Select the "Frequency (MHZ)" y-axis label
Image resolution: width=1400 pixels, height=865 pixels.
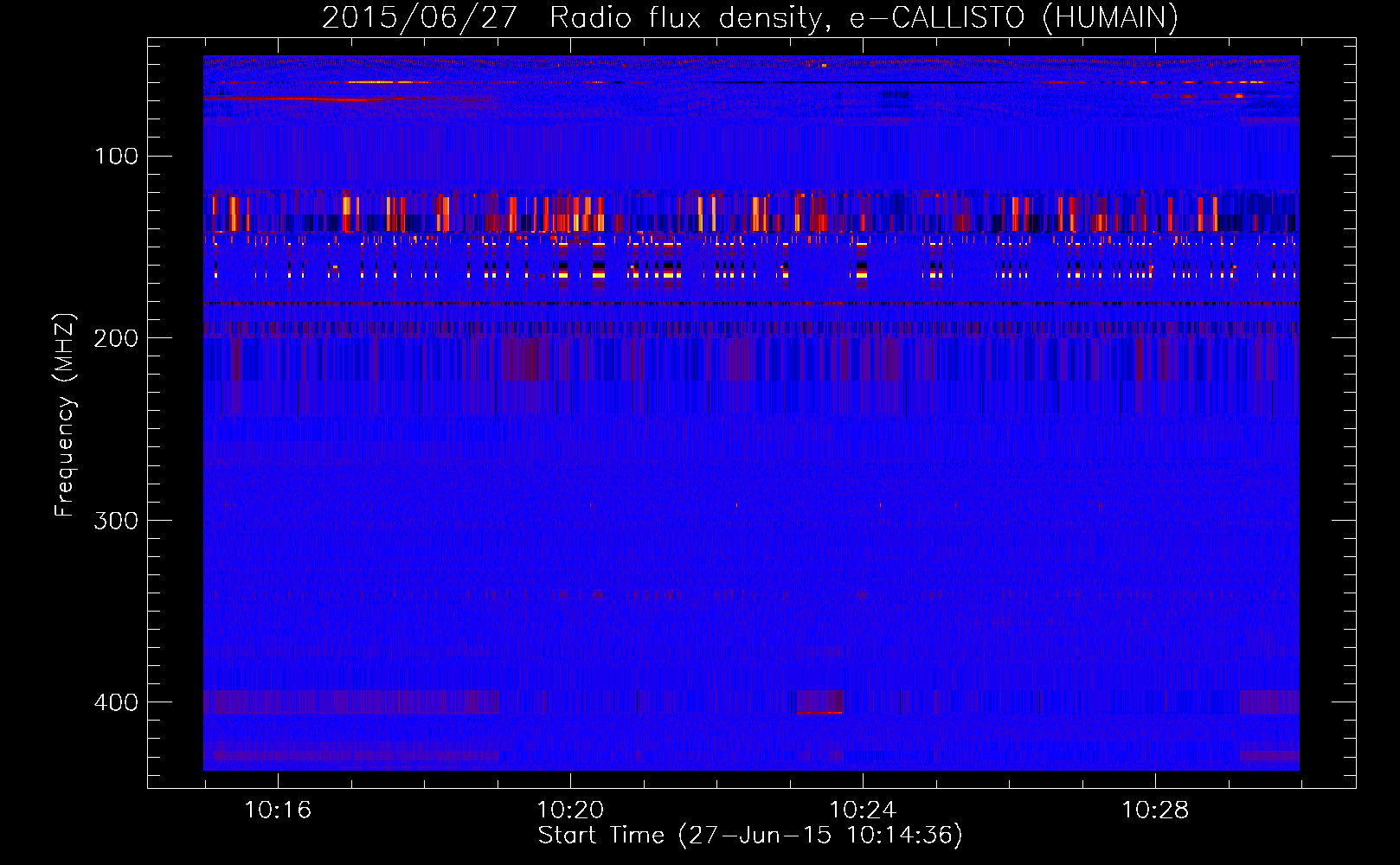(x=65, y=415)
